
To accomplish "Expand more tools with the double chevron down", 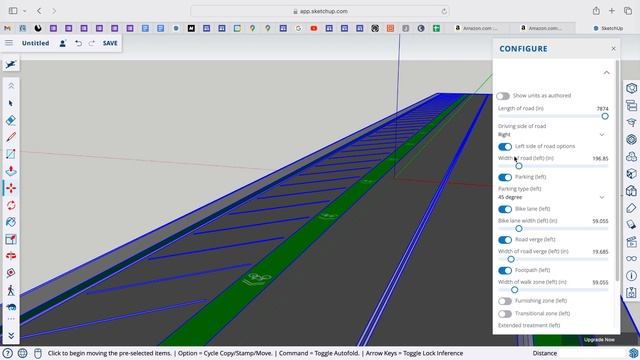I will tap(11, 336).
